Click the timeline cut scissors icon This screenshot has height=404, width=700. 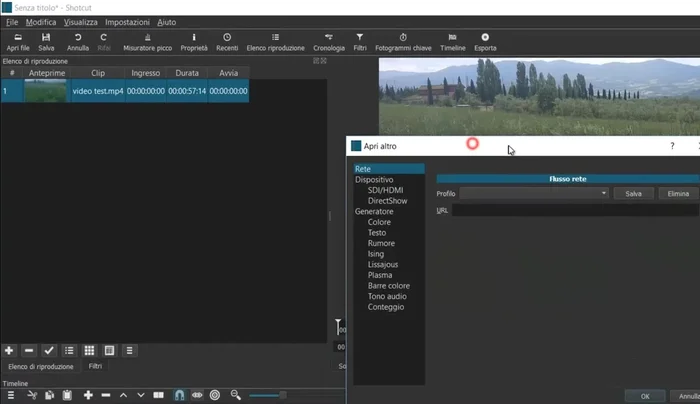pos(32,396)
